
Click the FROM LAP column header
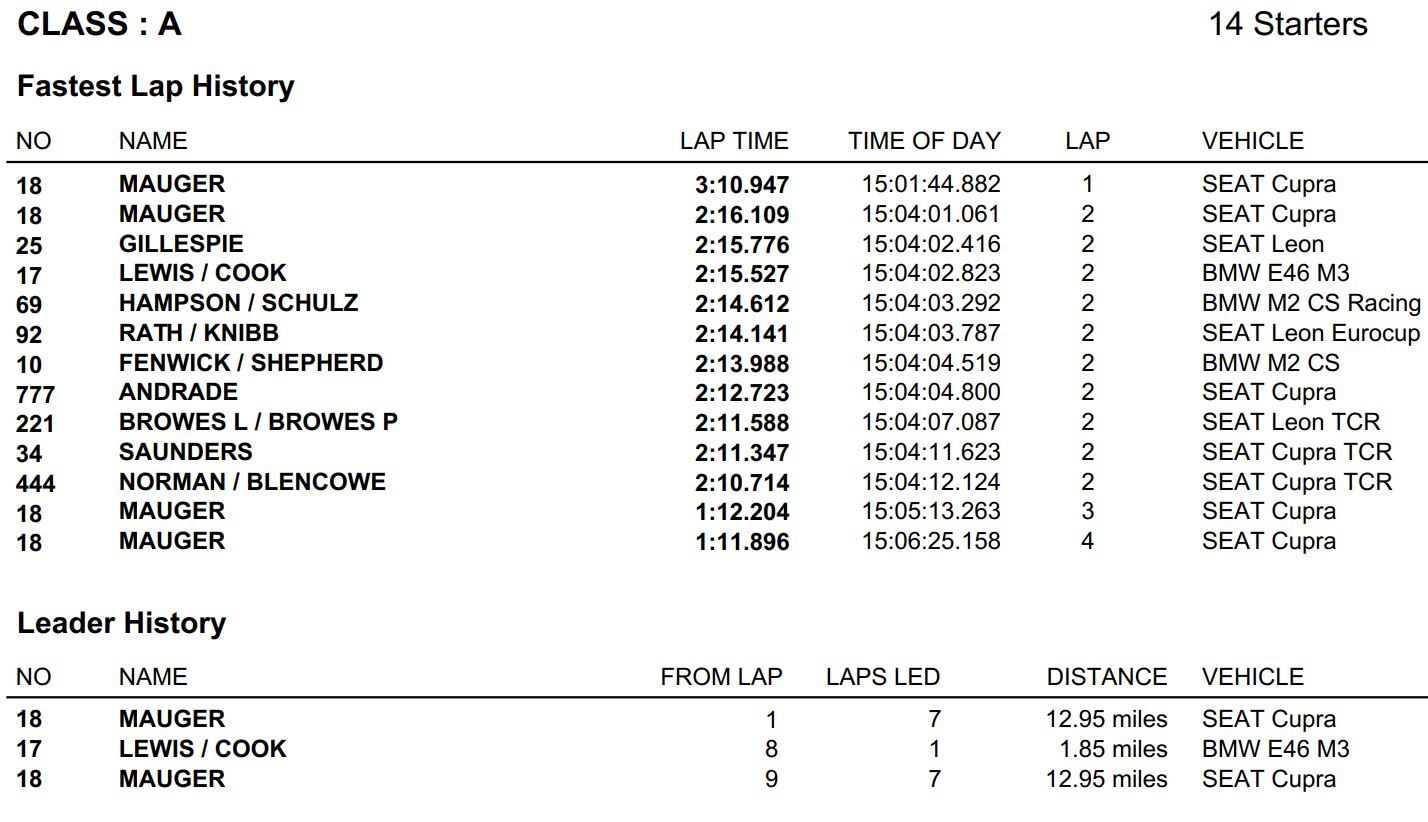(x=721, y=677)
